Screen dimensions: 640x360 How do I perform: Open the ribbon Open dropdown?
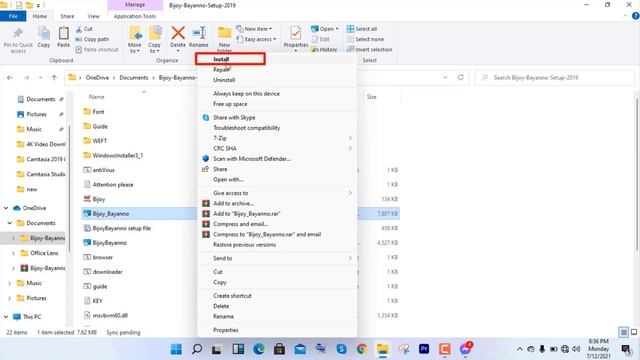325,29
